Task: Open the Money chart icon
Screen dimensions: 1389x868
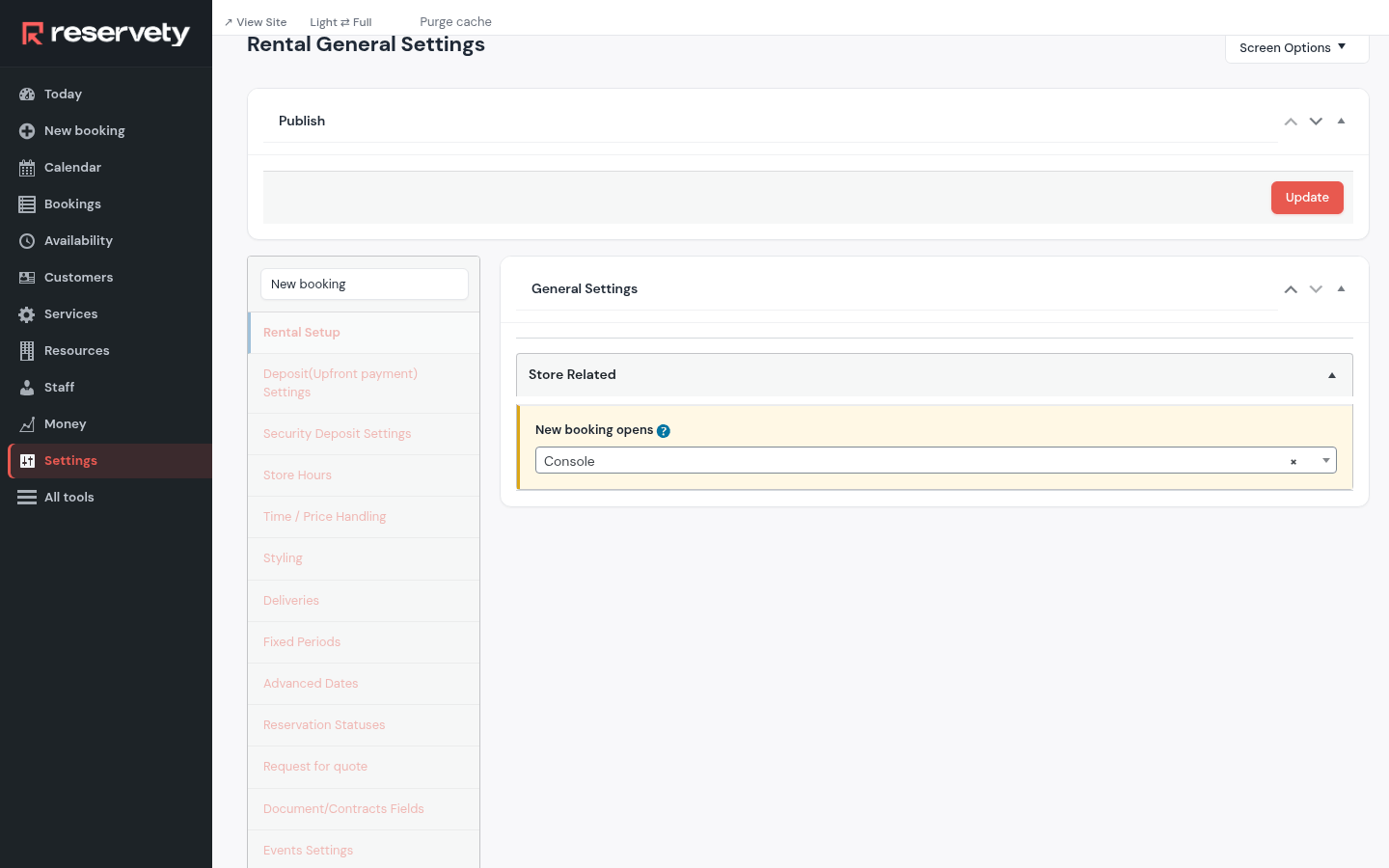Action: [x=27, y=424]
